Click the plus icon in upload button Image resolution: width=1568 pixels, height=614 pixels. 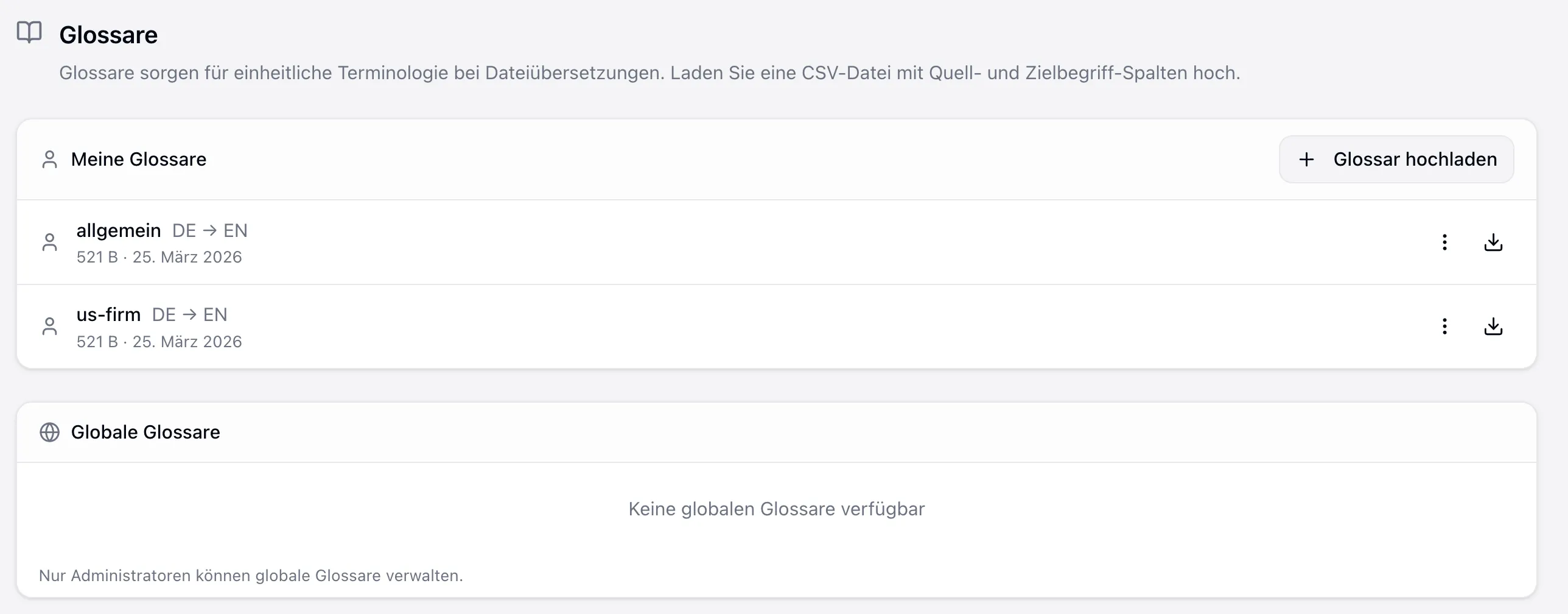point(1306,160)
